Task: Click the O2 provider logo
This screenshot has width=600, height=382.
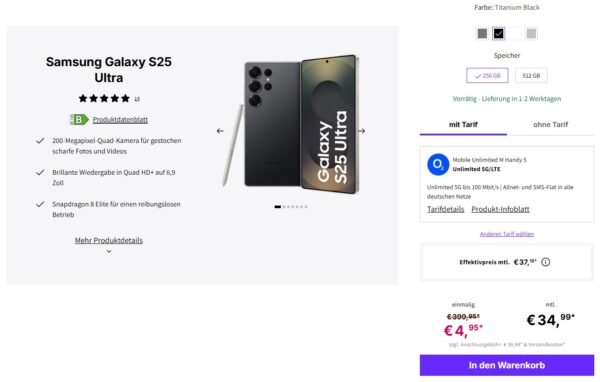Action: click(x=438, y=165)
